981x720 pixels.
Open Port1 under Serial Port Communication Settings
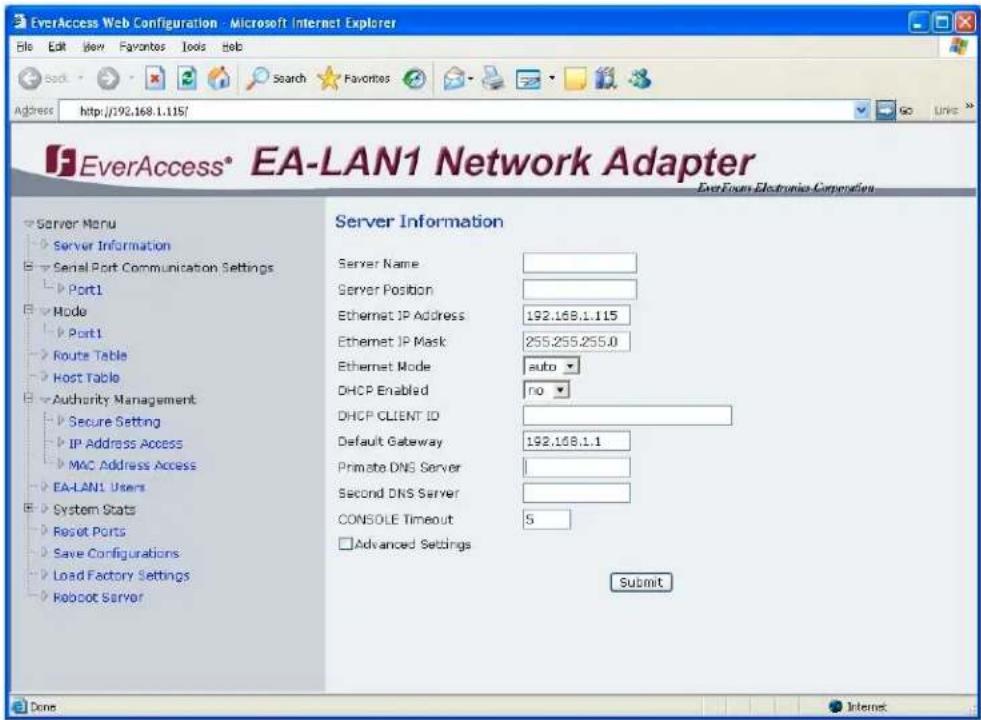[x=85, y=290]
